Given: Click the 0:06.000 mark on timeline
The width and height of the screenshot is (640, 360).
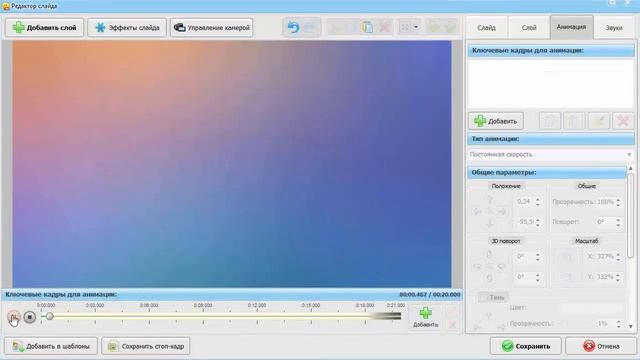Looking at the screenshot, I should tap(149, 305).
